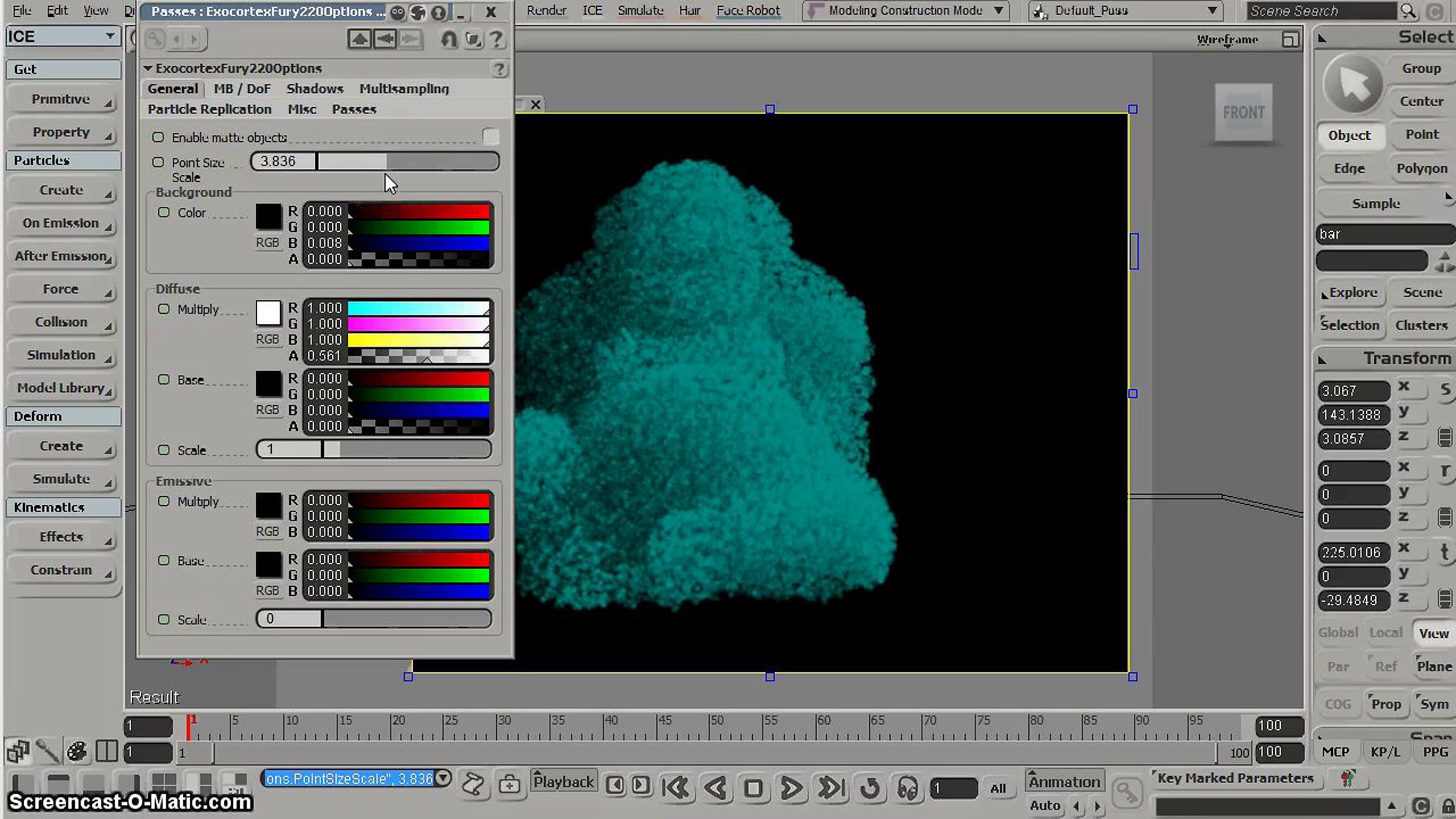Open property page help question mark beside revert icon
This screenshot has width=1456, height=819.
click(x=496, y=39)
